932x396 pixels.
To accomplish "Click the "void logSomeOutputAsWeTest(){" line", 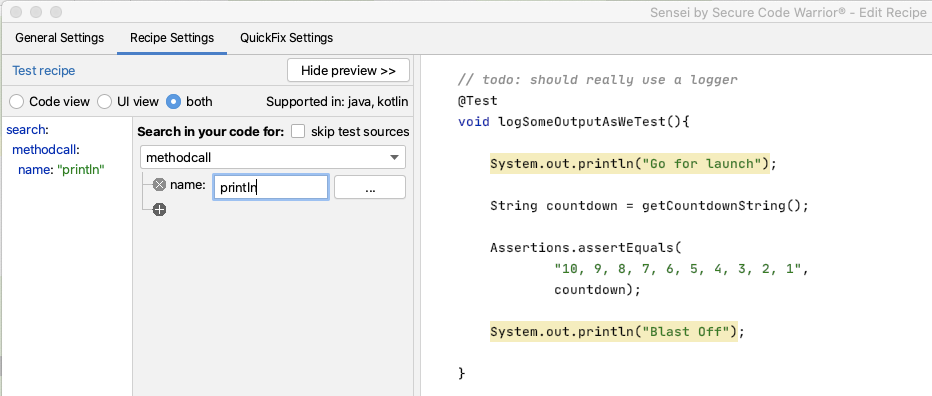I will point(573,122).
